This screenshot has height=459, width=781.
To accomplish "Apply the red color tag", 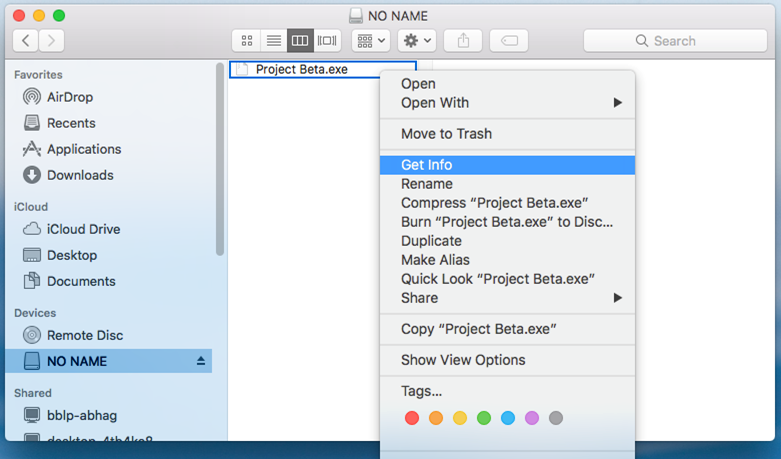I will pos(412,418).
